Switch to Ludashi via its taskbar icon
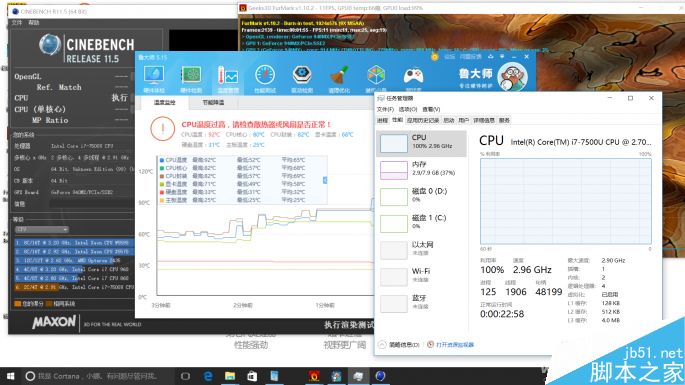 (x=336, y=376)
